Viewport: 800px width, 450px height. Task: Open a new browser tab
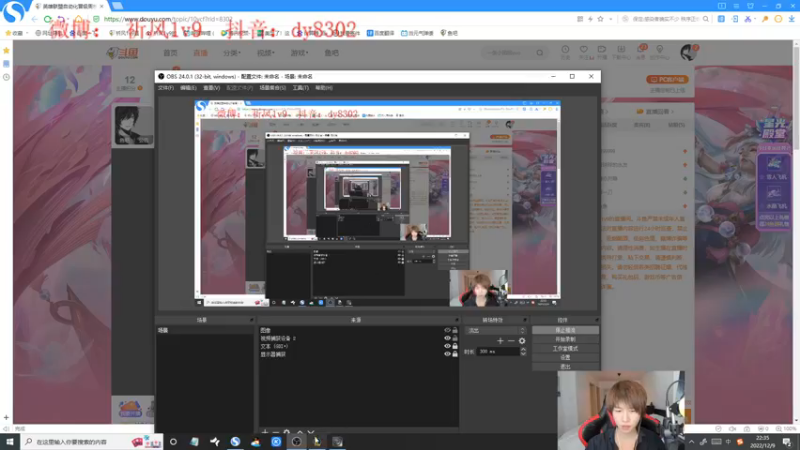click(117, 6)
